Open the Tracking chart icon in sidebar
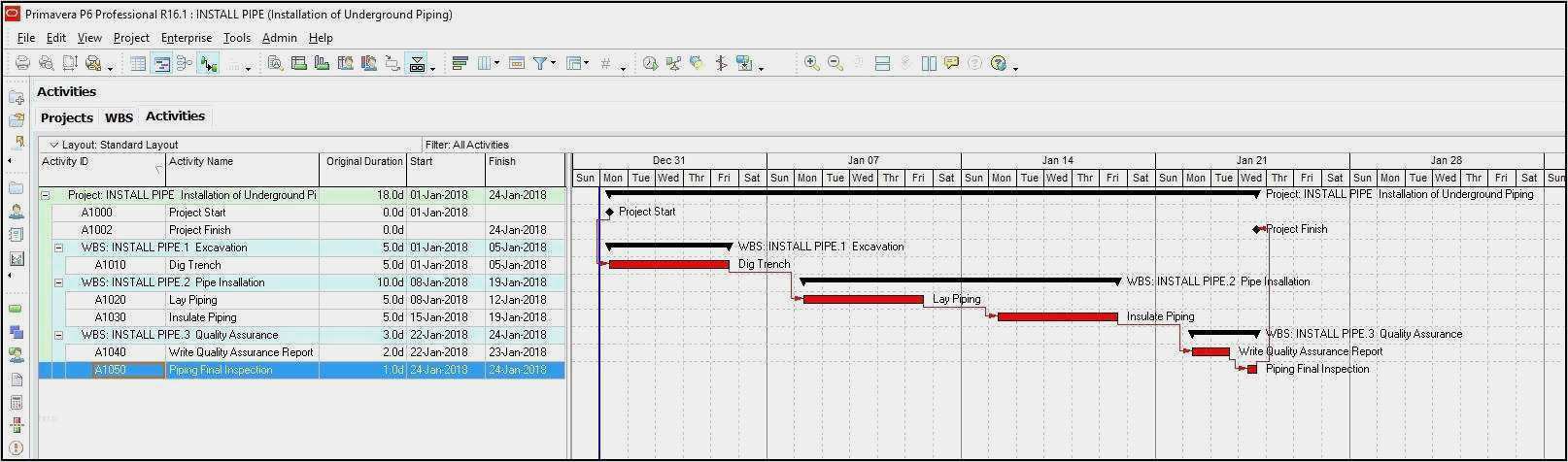The image size is (1568, 462). (17, 258)
